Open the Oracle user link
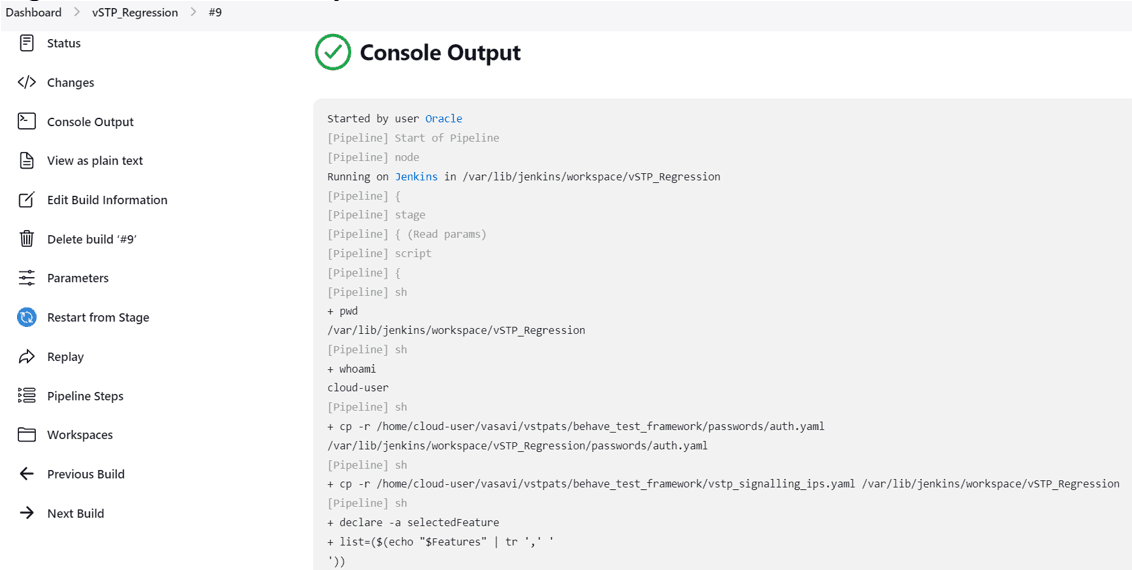Viewport: 1132px width, 570px height. pos(443,118)
